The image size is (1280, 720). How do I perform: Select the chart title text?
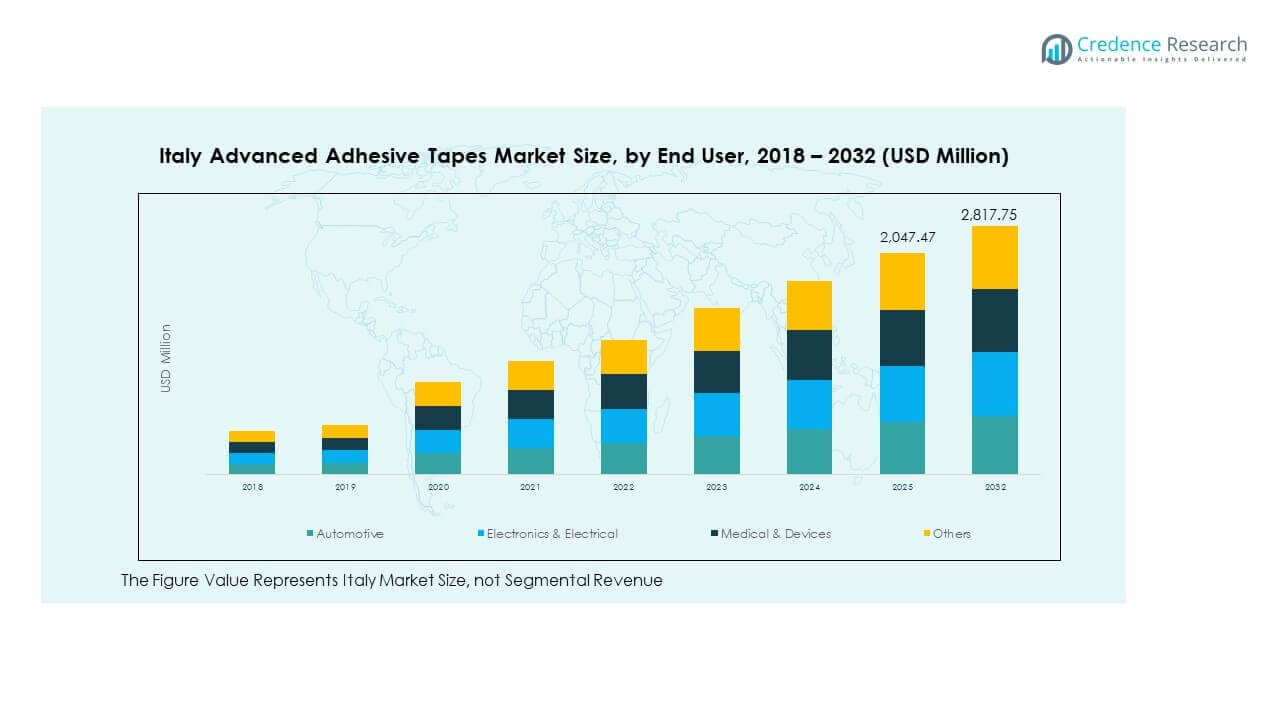tap(584, 156)
